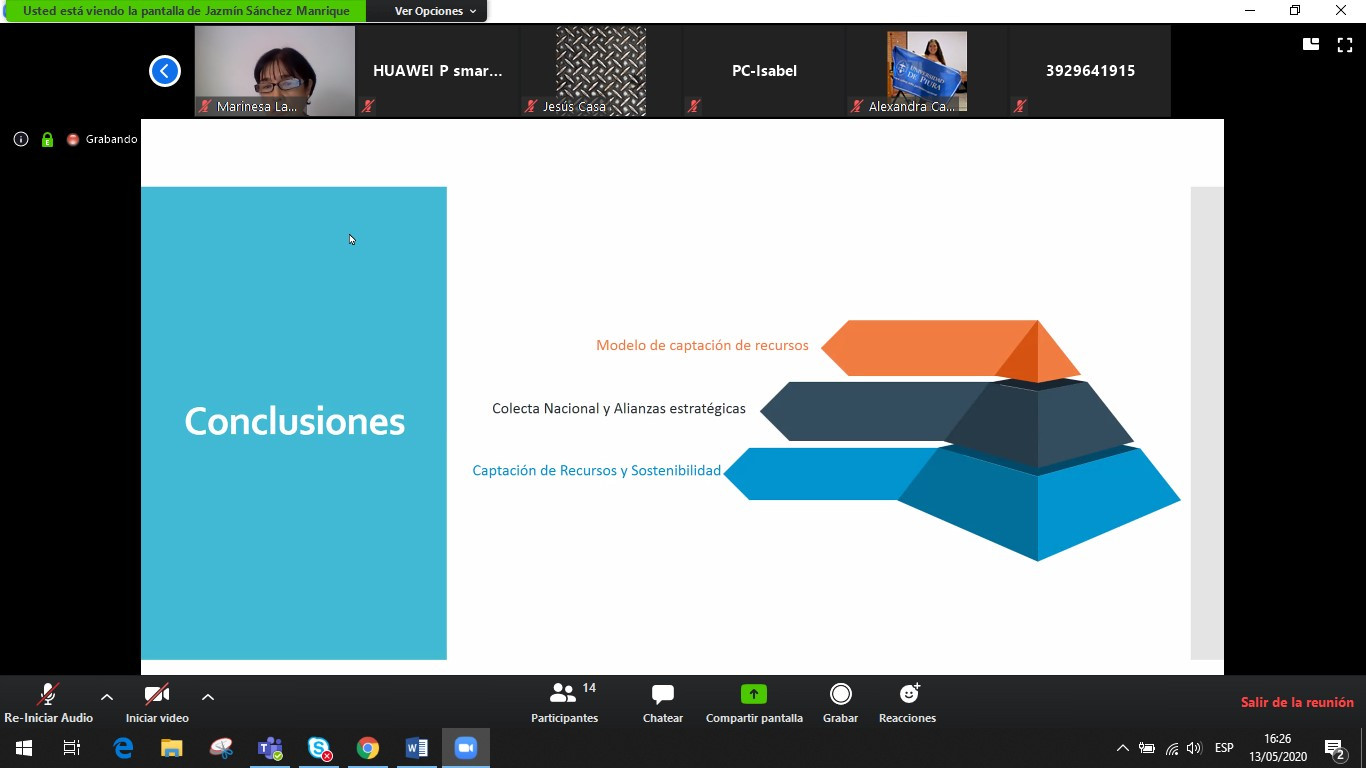Open Microsoft Word from the taskbar
Image resolution: width=1366 pixels, height=768 pixels.
click(x=417, y=748)
